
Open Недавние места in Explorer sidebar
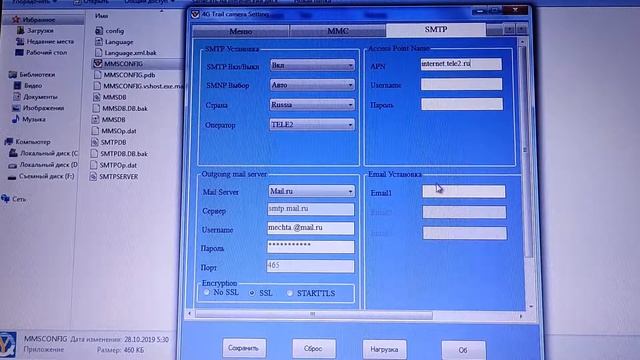[50, 42]
